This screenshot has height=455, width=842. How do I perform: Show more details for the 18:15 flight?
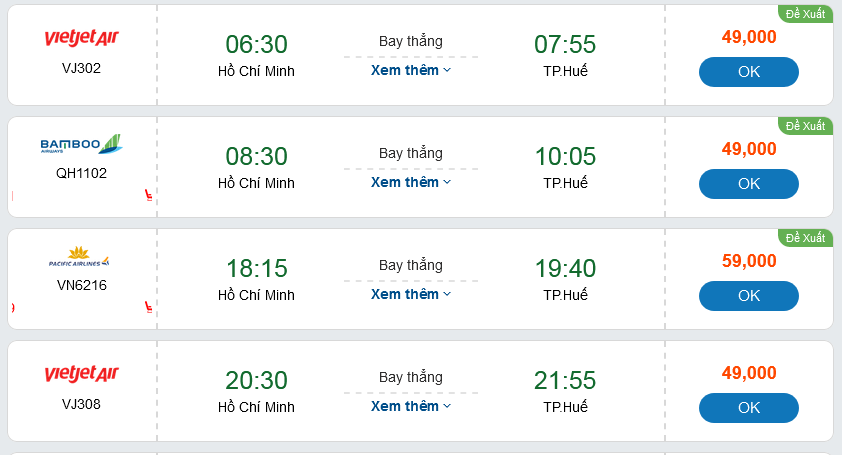tap(410, 294)
